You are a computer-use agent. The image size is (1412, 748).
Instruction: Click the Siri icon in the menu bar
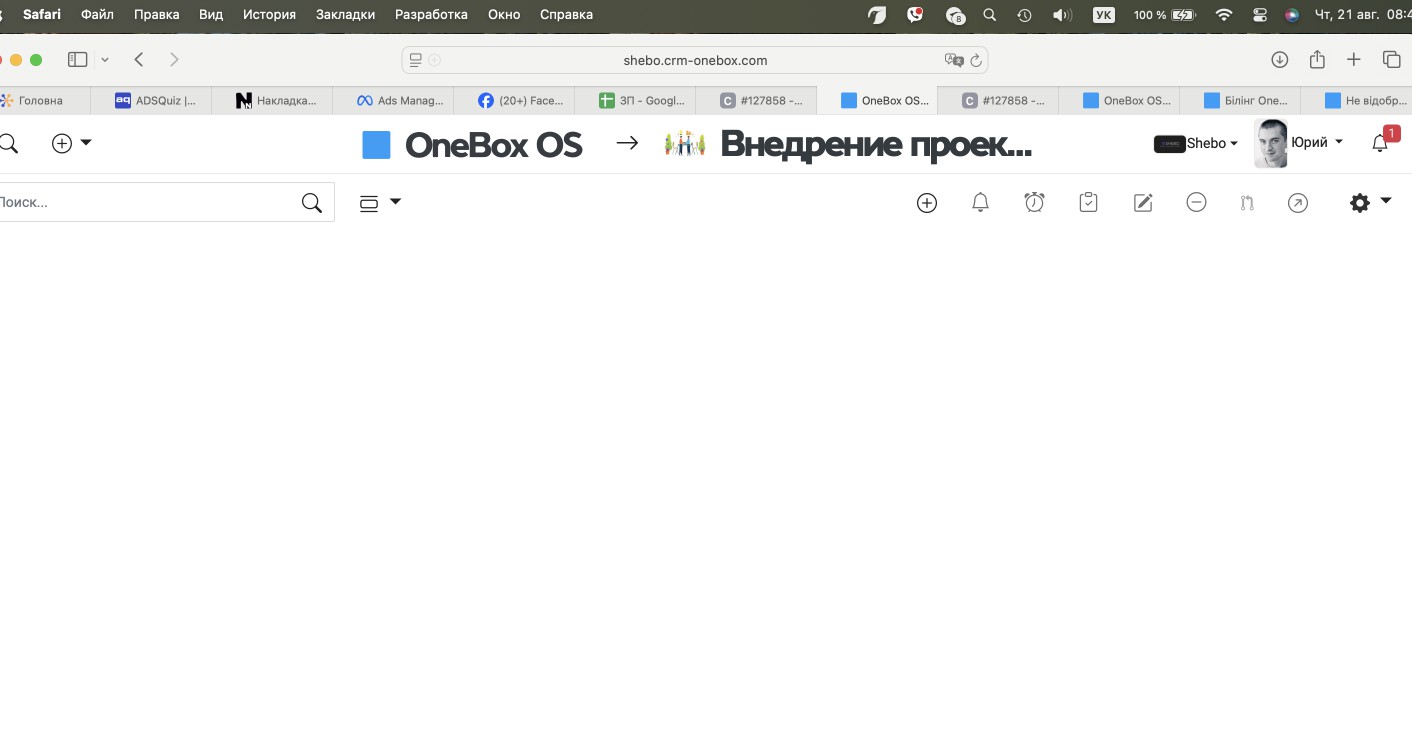tap(1292, 15)
